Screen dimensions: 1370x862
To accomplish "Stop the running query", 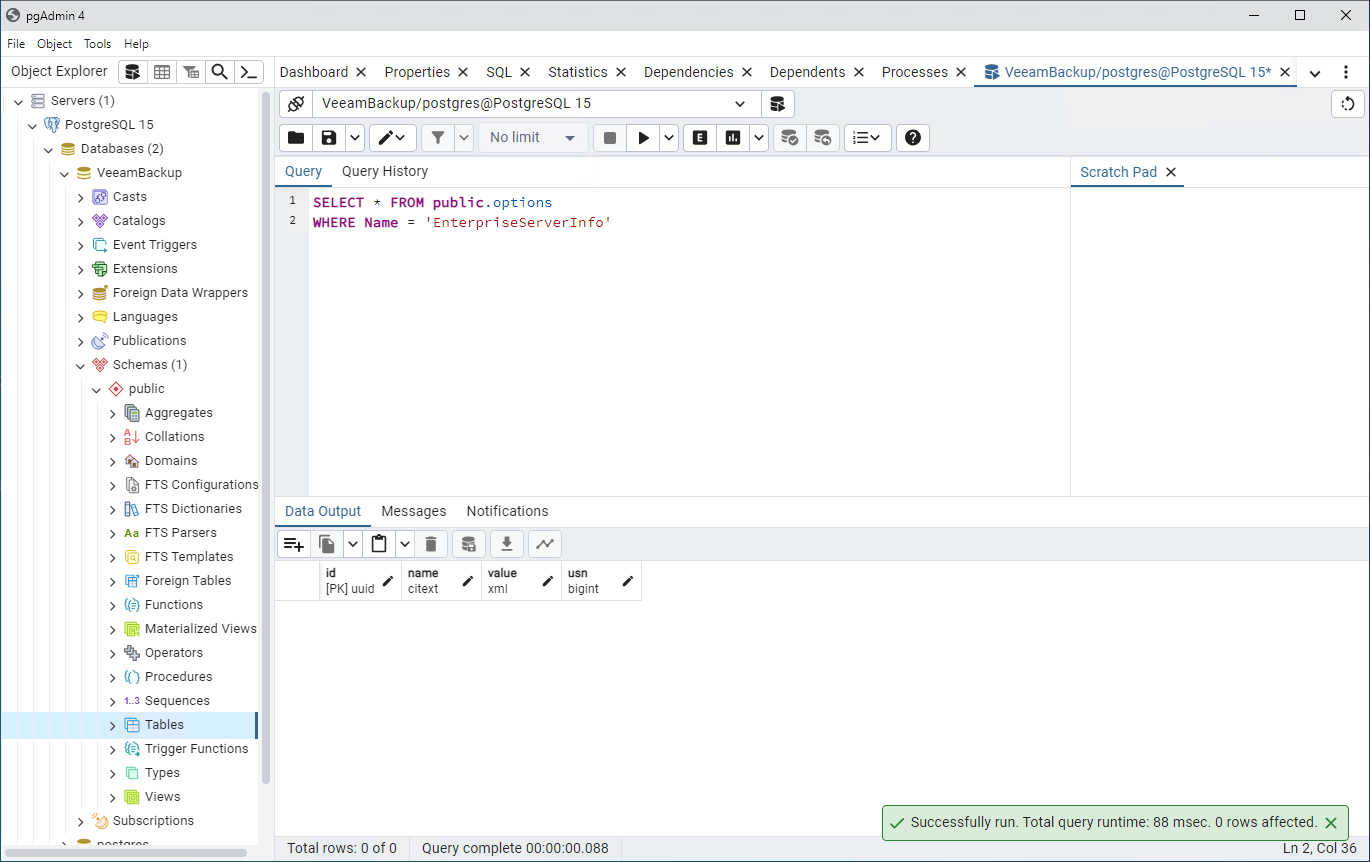I will click(x=610, y=138).
